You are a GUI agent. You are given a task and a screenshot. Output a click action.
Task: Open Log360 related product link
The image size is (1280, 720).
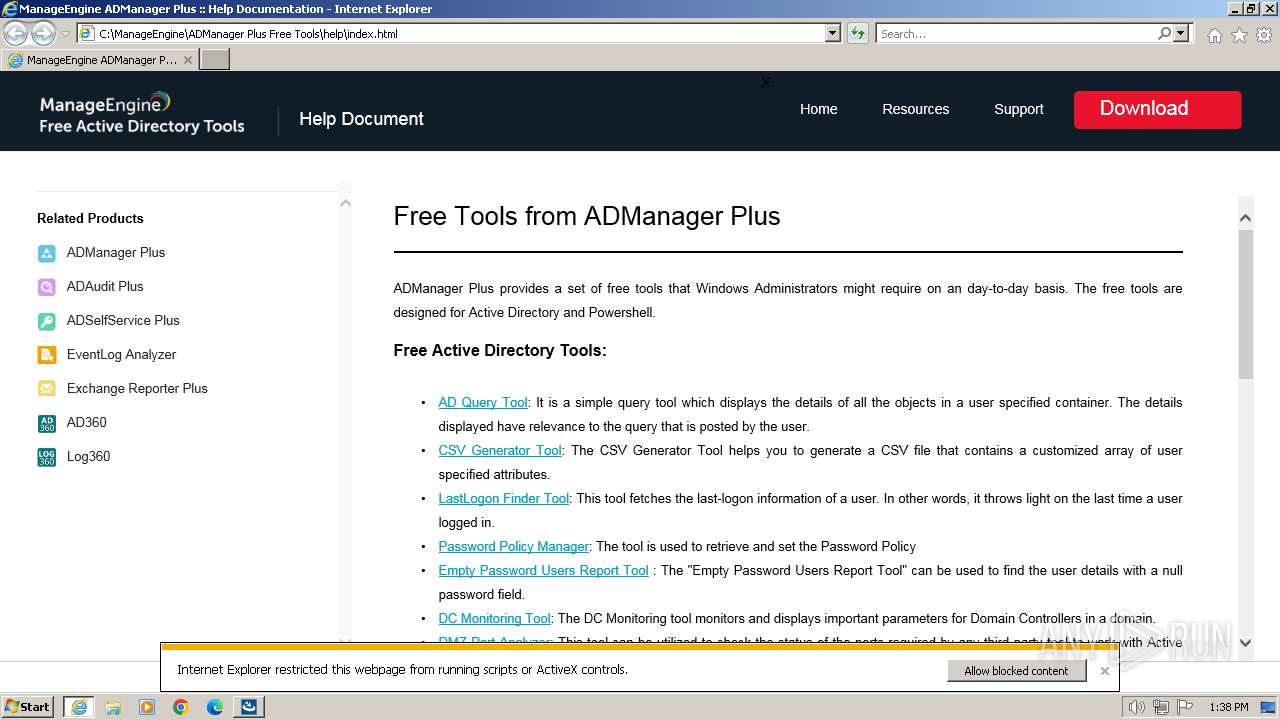tap(89, 457)
